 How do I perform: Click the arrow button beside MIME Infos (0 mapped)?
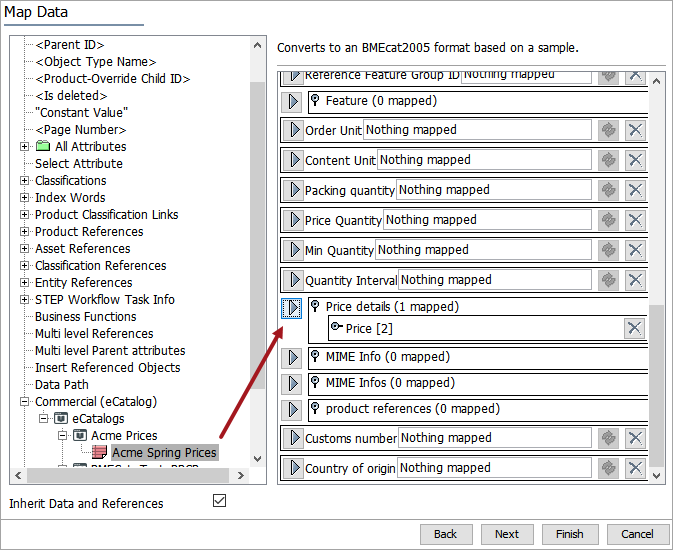click(292, 383)
